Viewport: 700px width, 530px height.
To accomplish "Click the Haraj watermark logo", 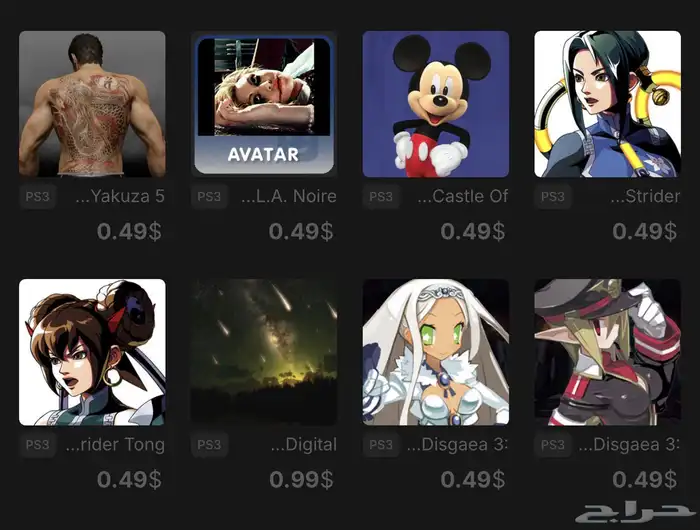I will (x=635, y=513).
